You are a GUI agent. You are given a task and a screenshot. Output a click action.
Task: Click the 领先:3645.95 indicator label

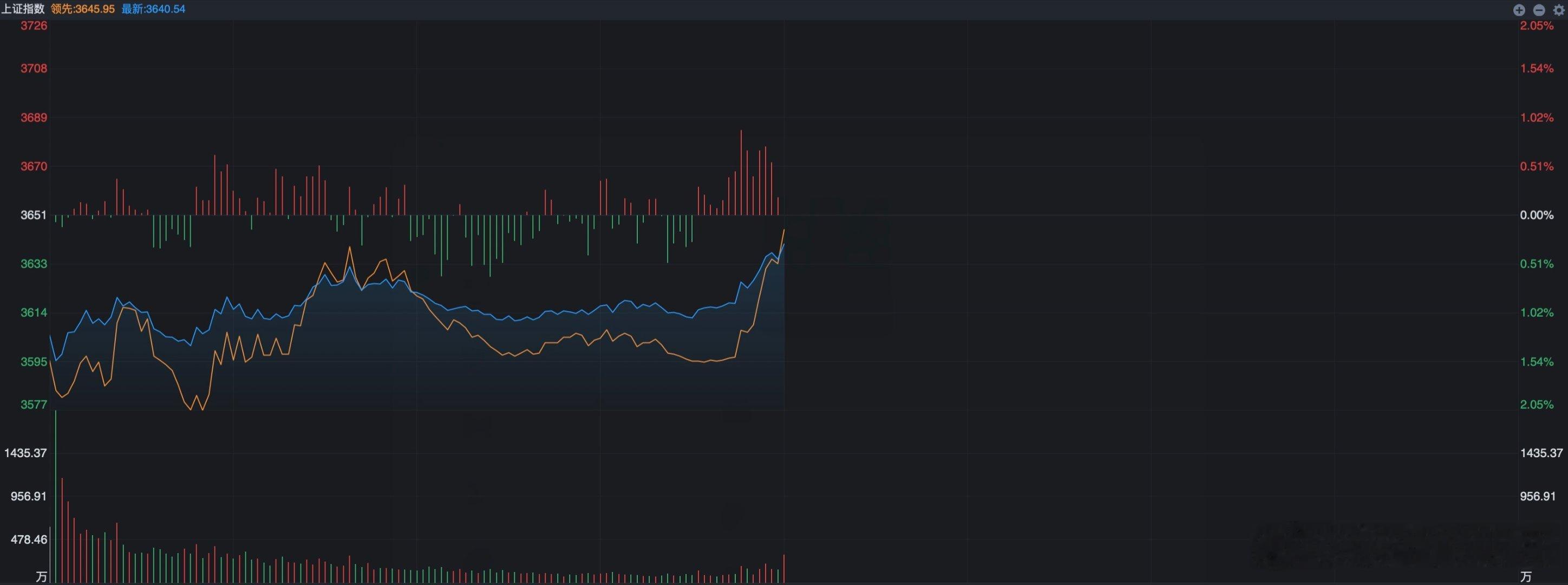click(x=83, y=9)
